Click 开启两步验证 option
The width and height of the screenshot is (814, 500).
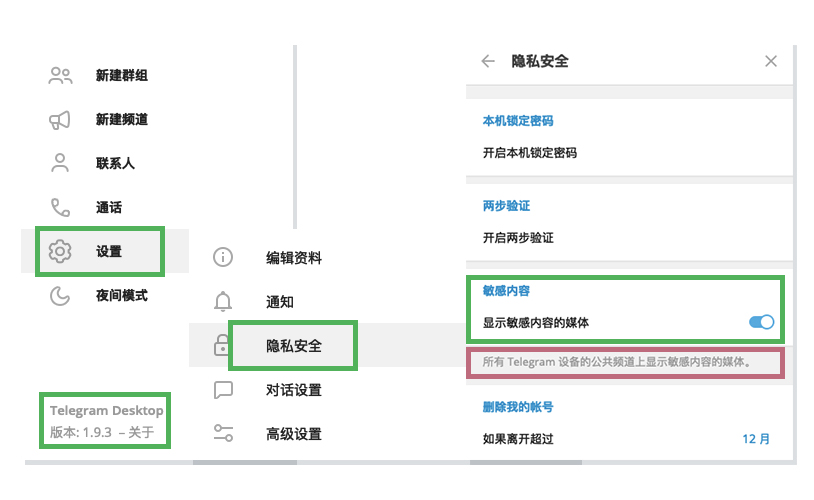[518, 238]
